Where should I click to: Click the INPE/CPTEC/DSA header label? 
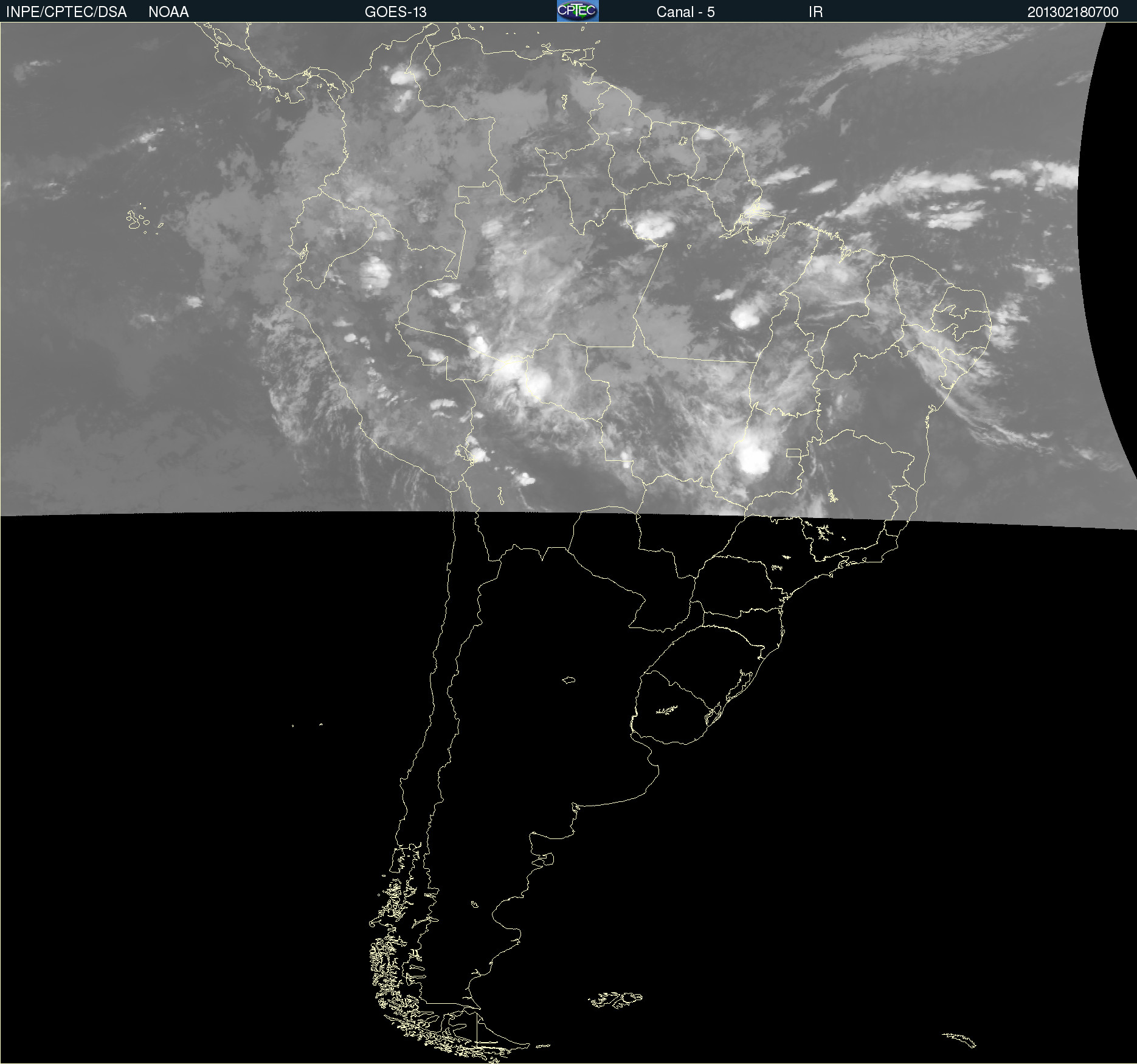(66, 12)
